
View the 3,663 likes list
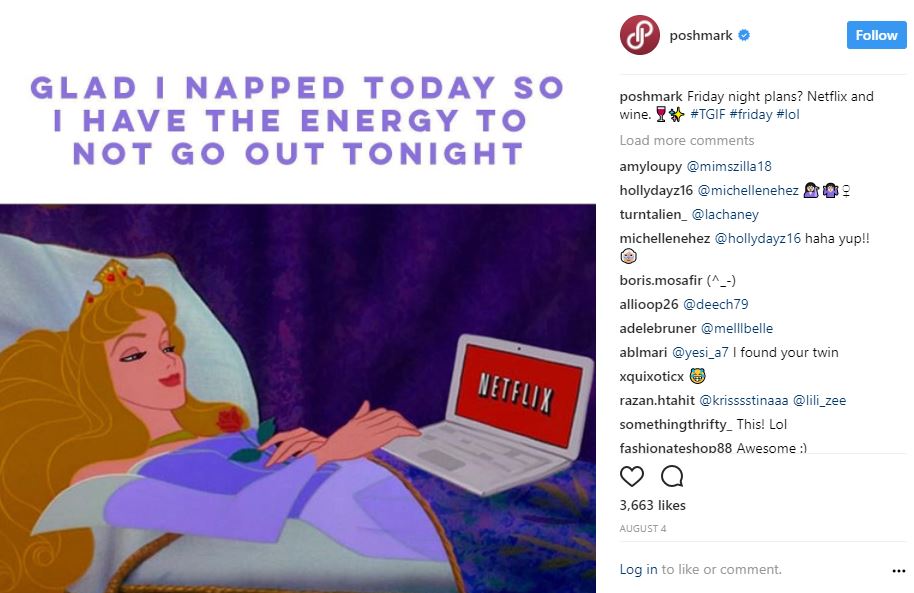point(652,505)
